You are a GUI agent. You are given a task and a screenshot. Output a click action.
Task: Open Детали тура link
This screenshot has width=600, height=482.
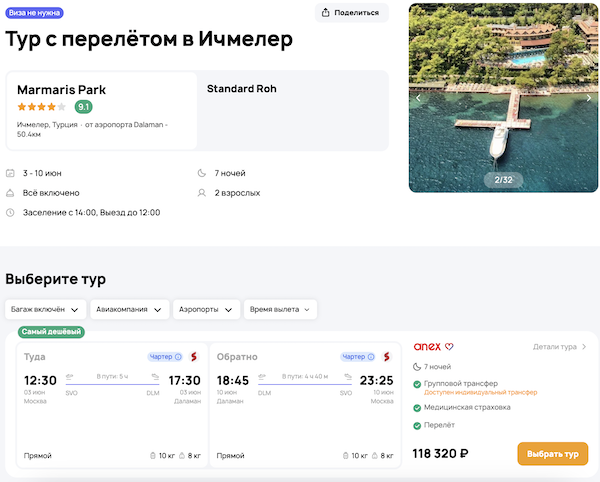pyautogui.click(x=560, y=347)
